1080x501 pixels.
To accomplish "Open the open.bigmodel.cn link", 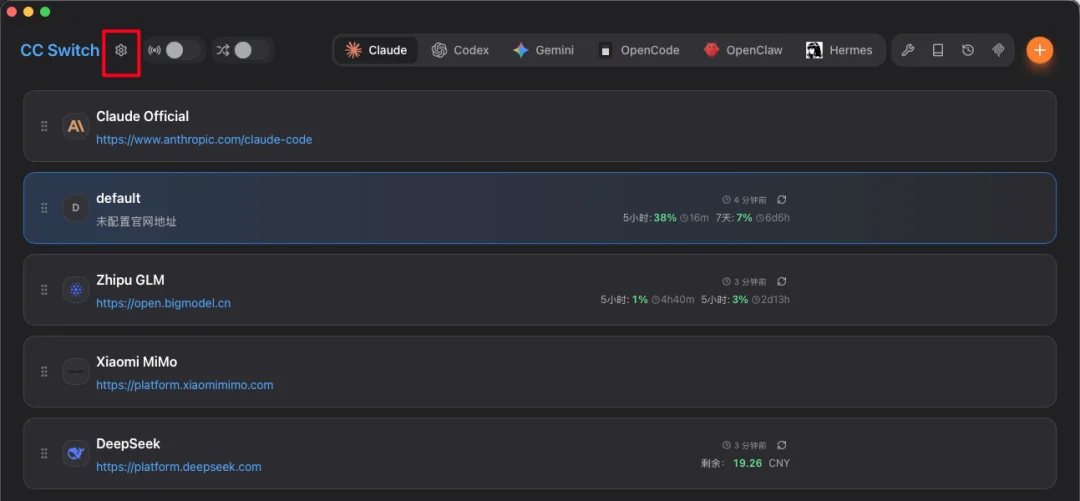I will click(x=163, y=303).
